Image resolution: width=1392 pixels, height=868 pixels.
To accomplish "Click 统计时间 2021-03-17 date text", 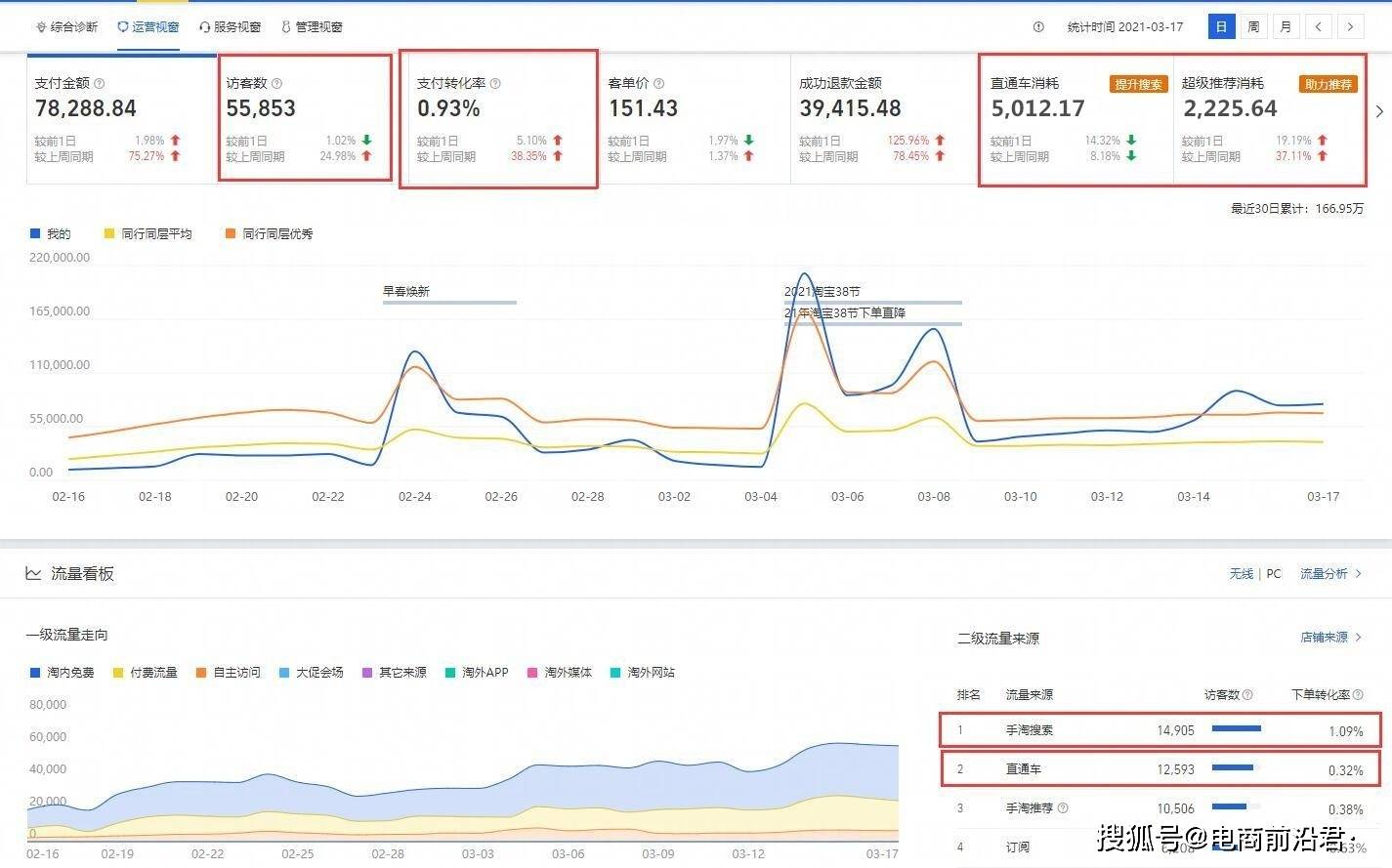I will click(x=1125, y=27).
